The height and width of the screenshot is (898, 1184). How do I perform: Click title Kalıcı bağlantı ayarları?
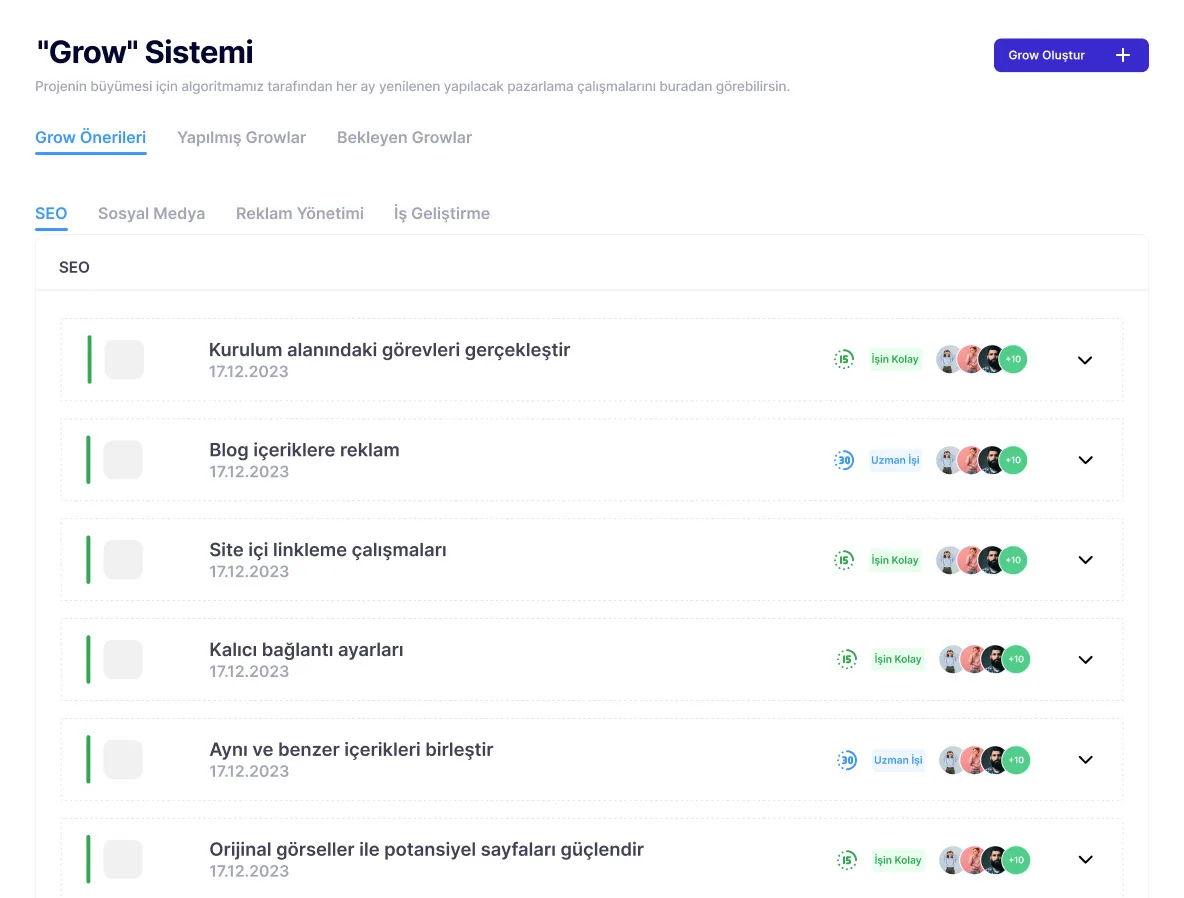click(306, 650)
